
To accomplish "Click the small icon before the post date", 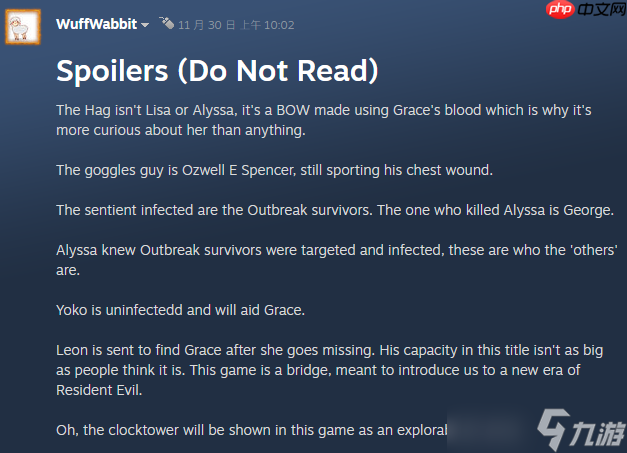I will point(167,23).
